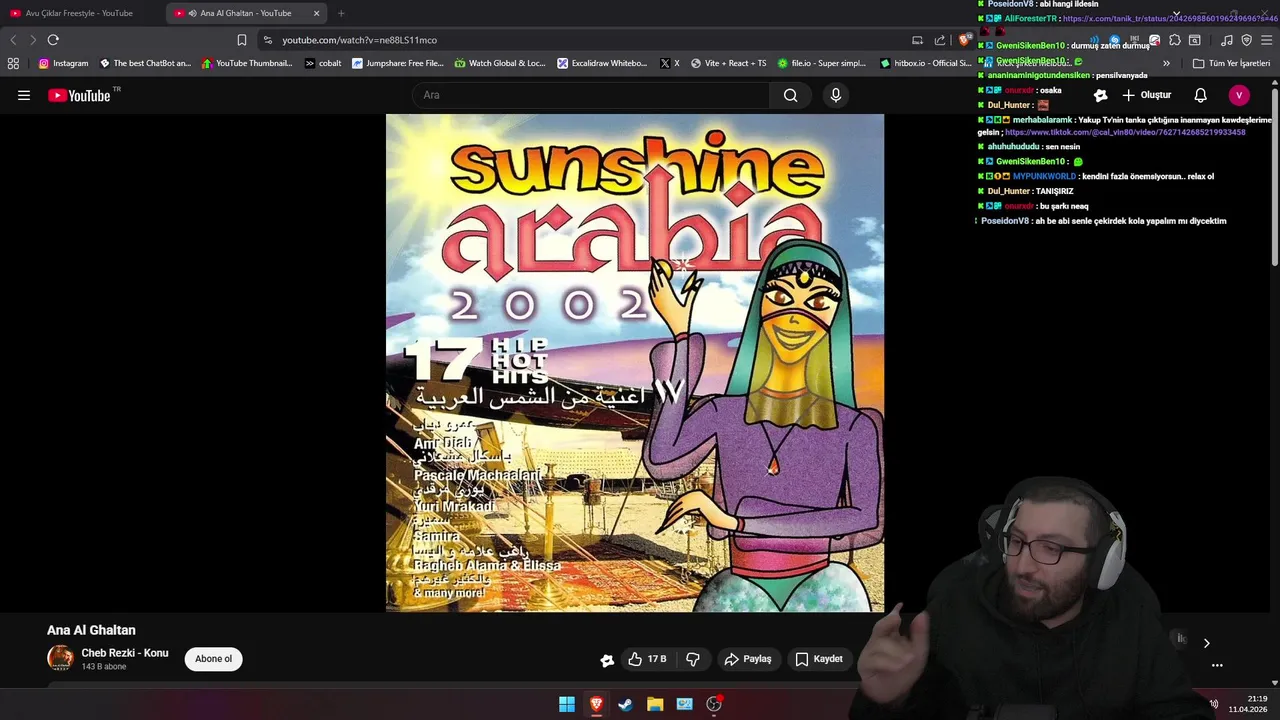Image resolution: width=1280 pixels, height=720 pixels.
Task: Open the x.com link from AliForesterTR
Action: pyautogui.click(x=1169, y=18)
